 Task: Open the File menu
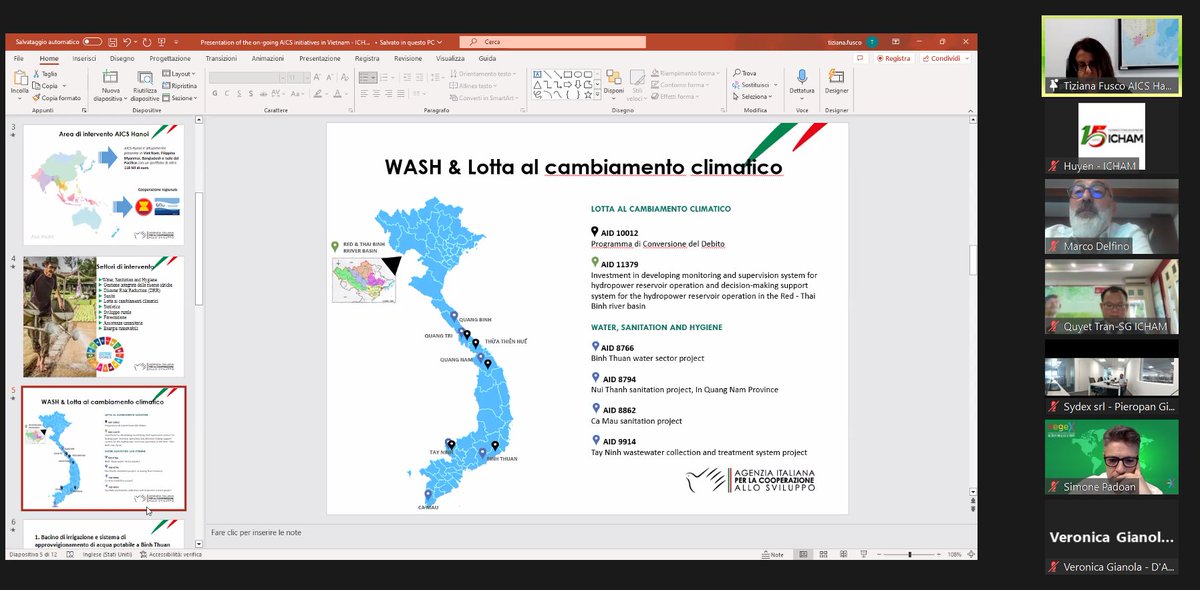point(18,58)
